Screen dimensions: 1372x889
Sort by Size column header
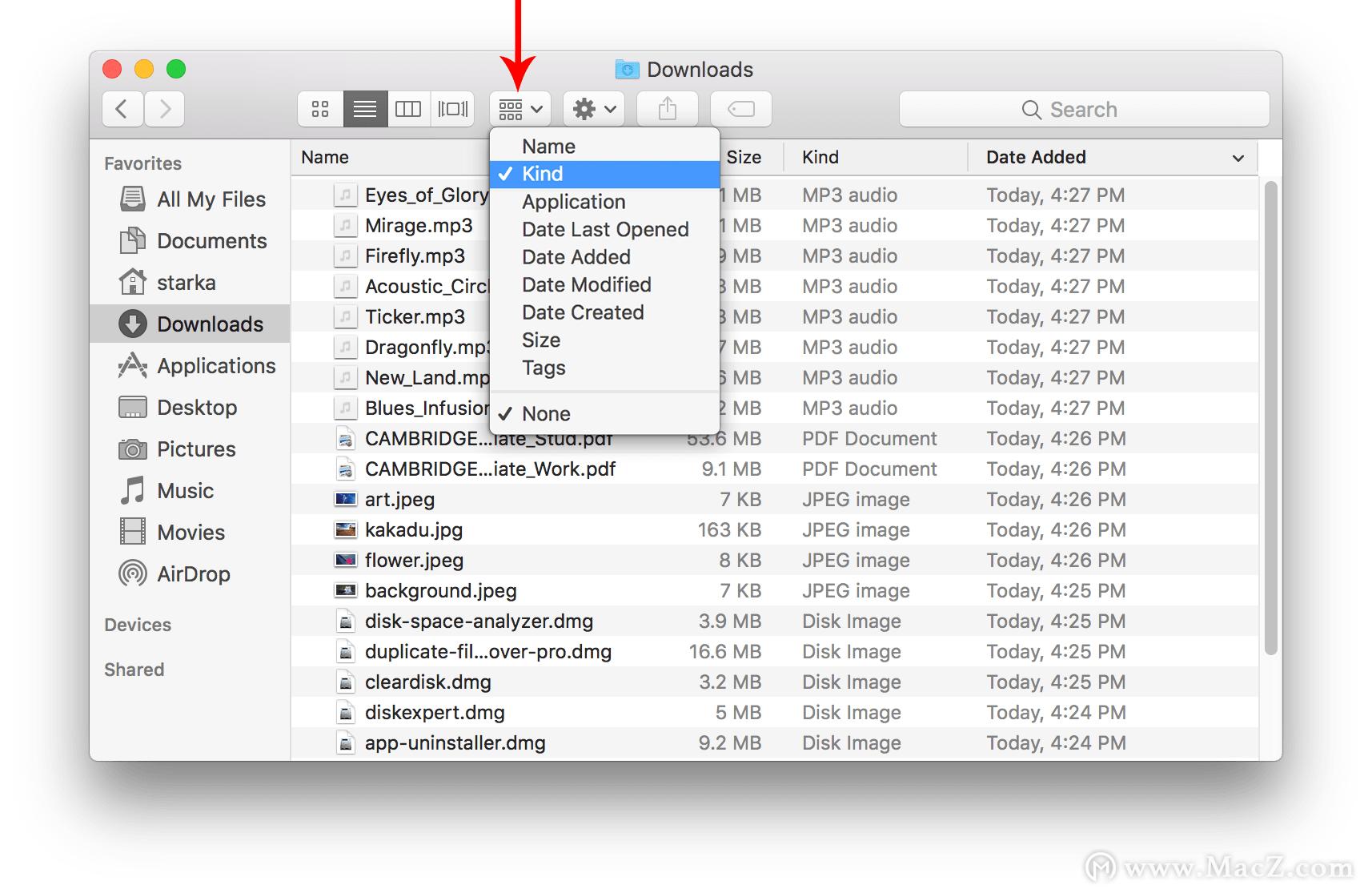click(x=751, y=157)
